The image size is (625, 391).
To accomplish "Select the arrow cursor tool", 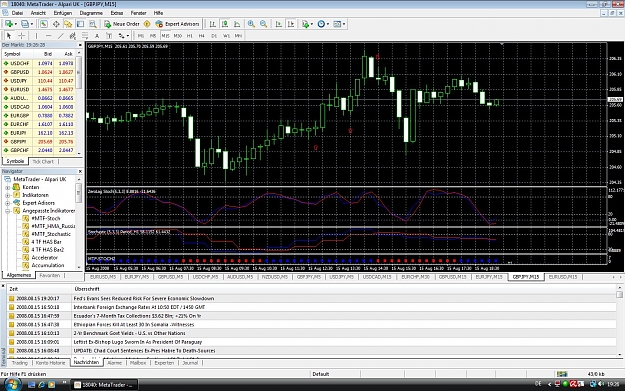I will coord(9,36).
